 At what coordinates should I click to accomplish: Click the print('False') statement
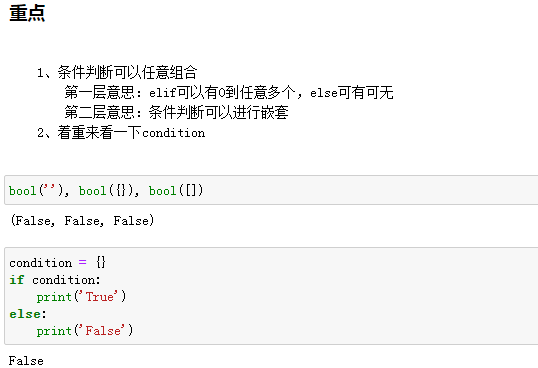tap(85, 331)
